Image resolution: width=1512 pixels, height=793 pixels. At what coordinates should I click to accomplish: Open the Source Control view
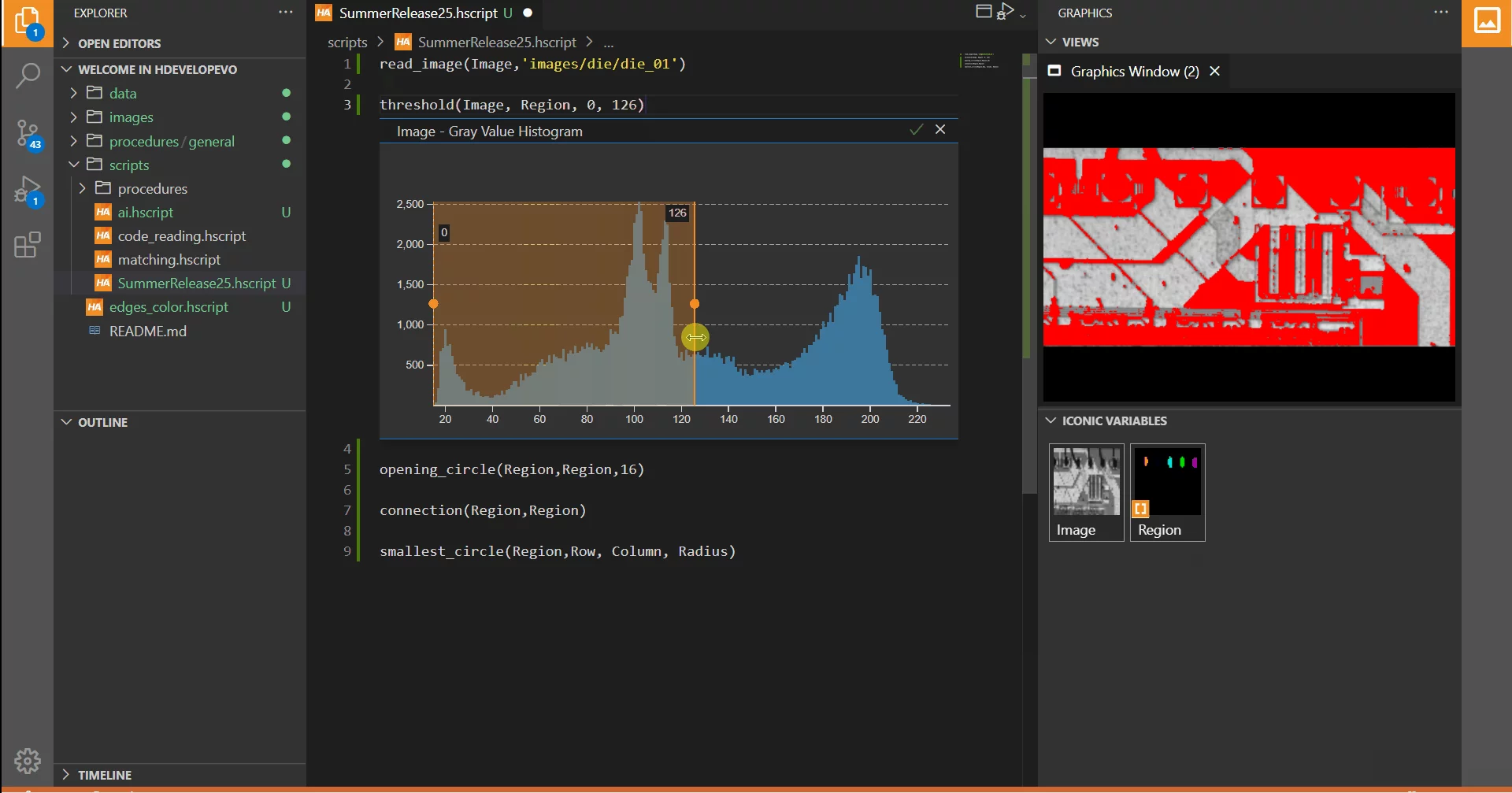point(28,134)
